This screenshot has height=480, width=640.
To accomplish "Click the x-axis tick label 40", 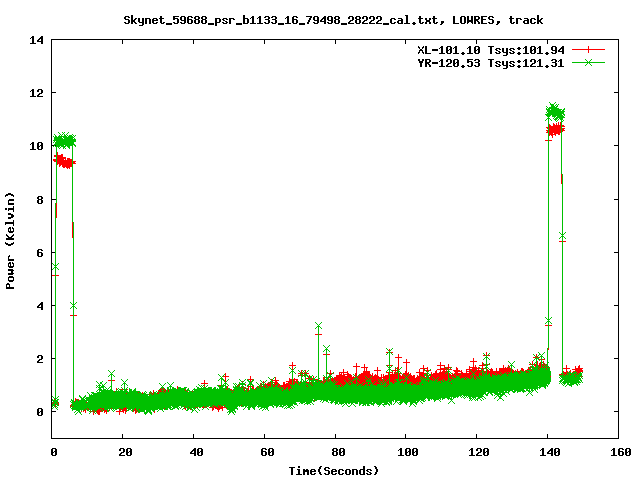I will (x=196, y=452).
